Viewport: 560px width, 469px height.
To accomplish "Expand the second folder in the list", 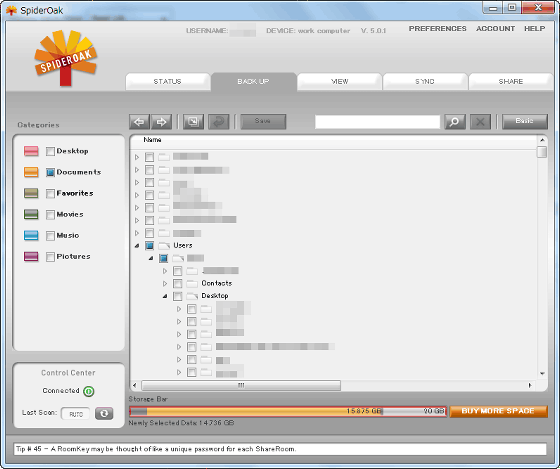I will [137, 170].
